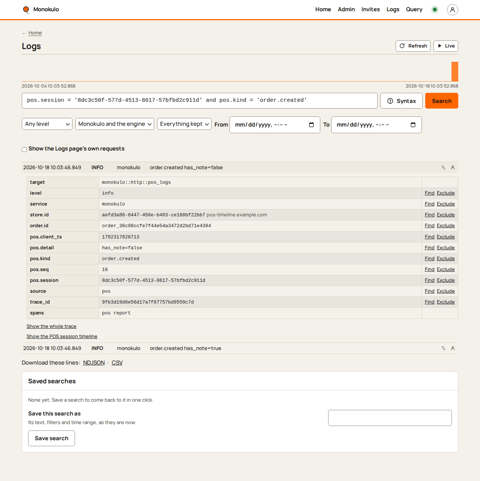The height and width of the screenshot is (481, 480).
Task: Open Query in the top navigation
Action: pyautogui.click(x=414, y=9)
